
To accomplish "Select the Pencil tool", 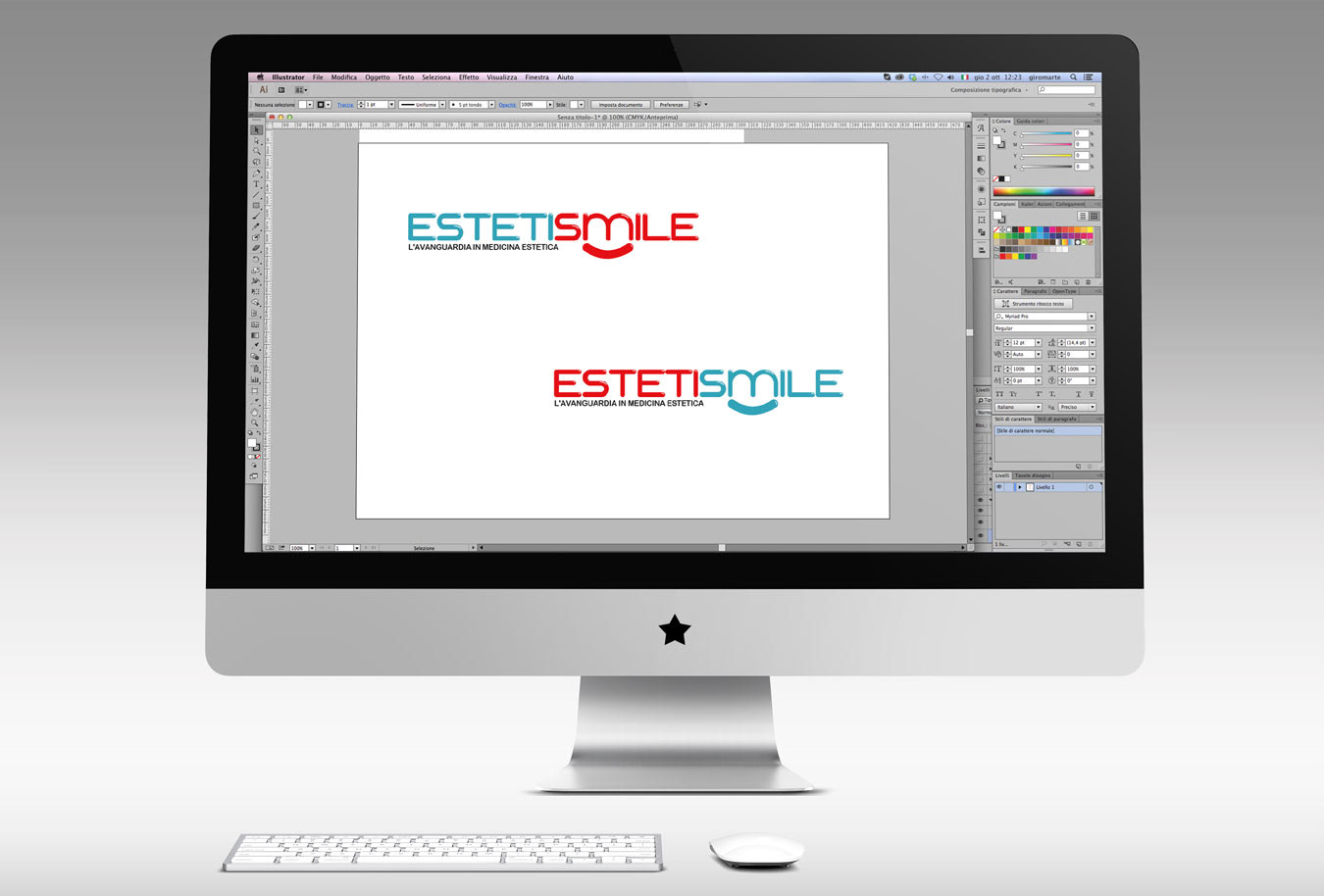I will (256, 226).
